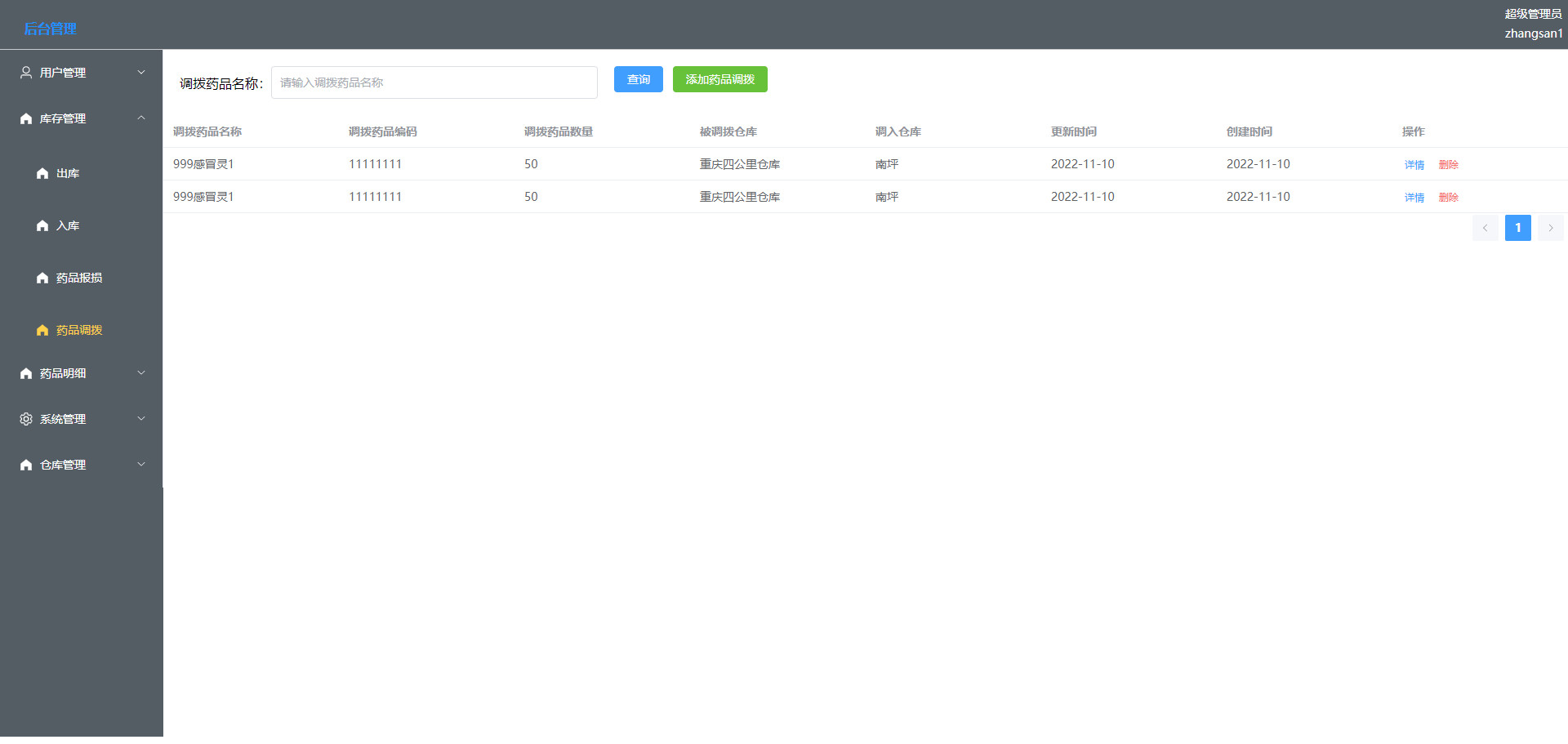Click the 调拨药品编码 column header

[x=383, y=131]
